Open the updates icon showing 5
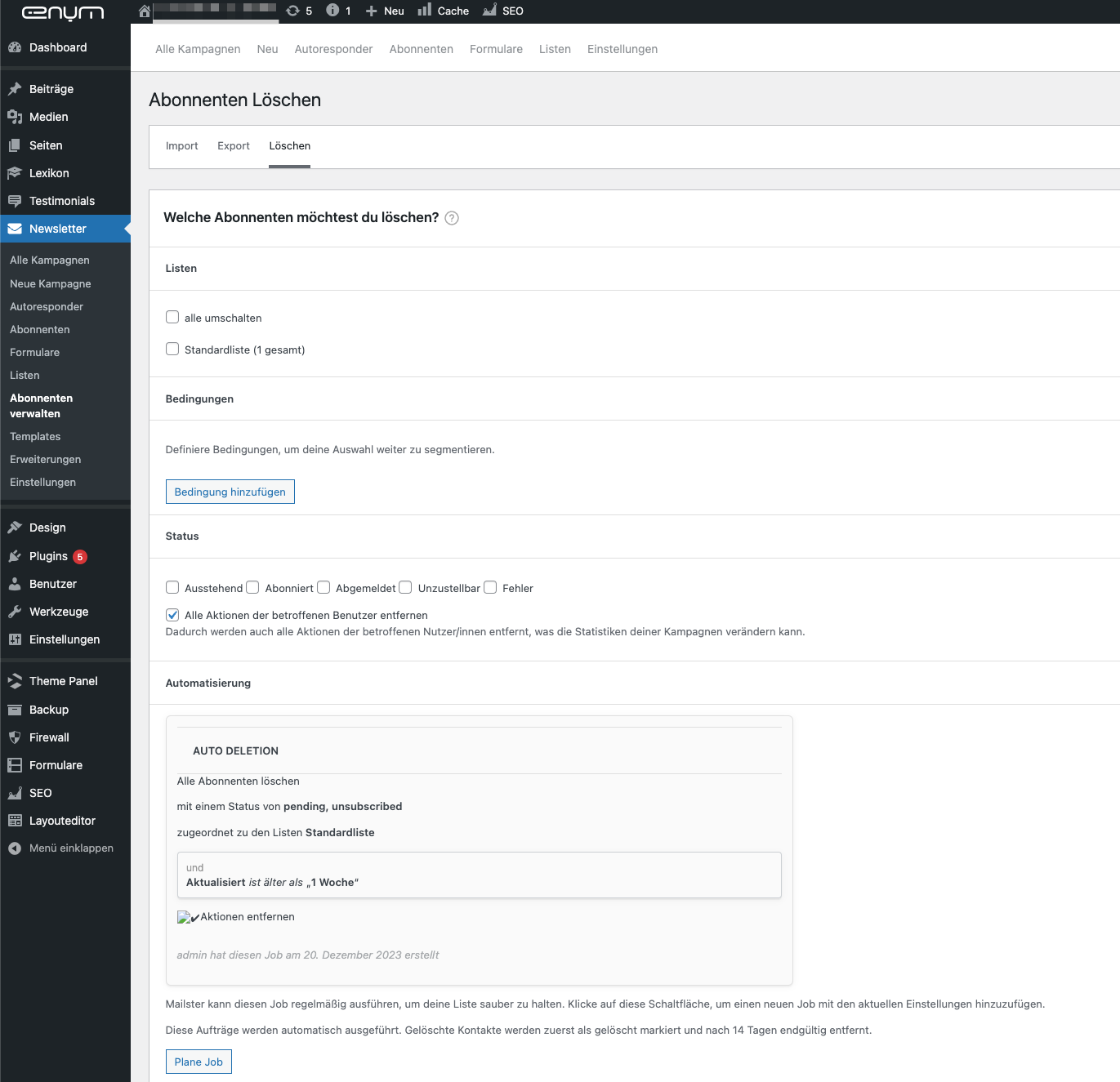This screenshot has height=1082, width=1120. [x=293, y=11]
